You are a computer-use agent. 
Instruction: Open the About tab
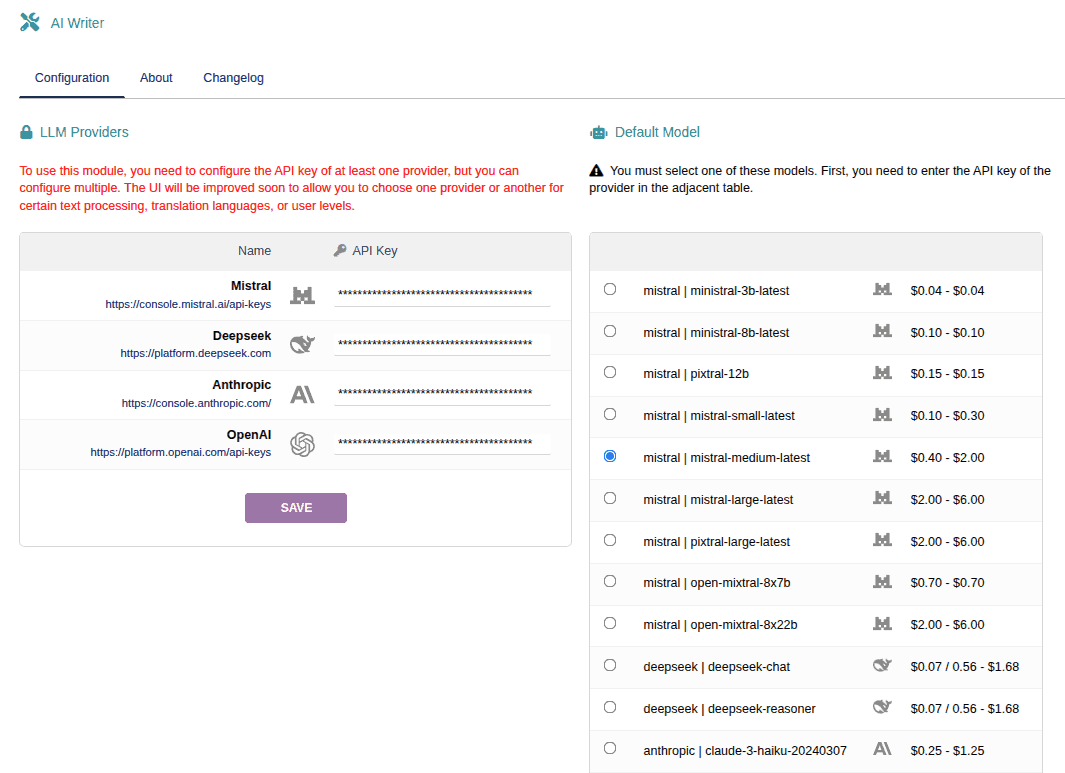click(x=156, y=78)
